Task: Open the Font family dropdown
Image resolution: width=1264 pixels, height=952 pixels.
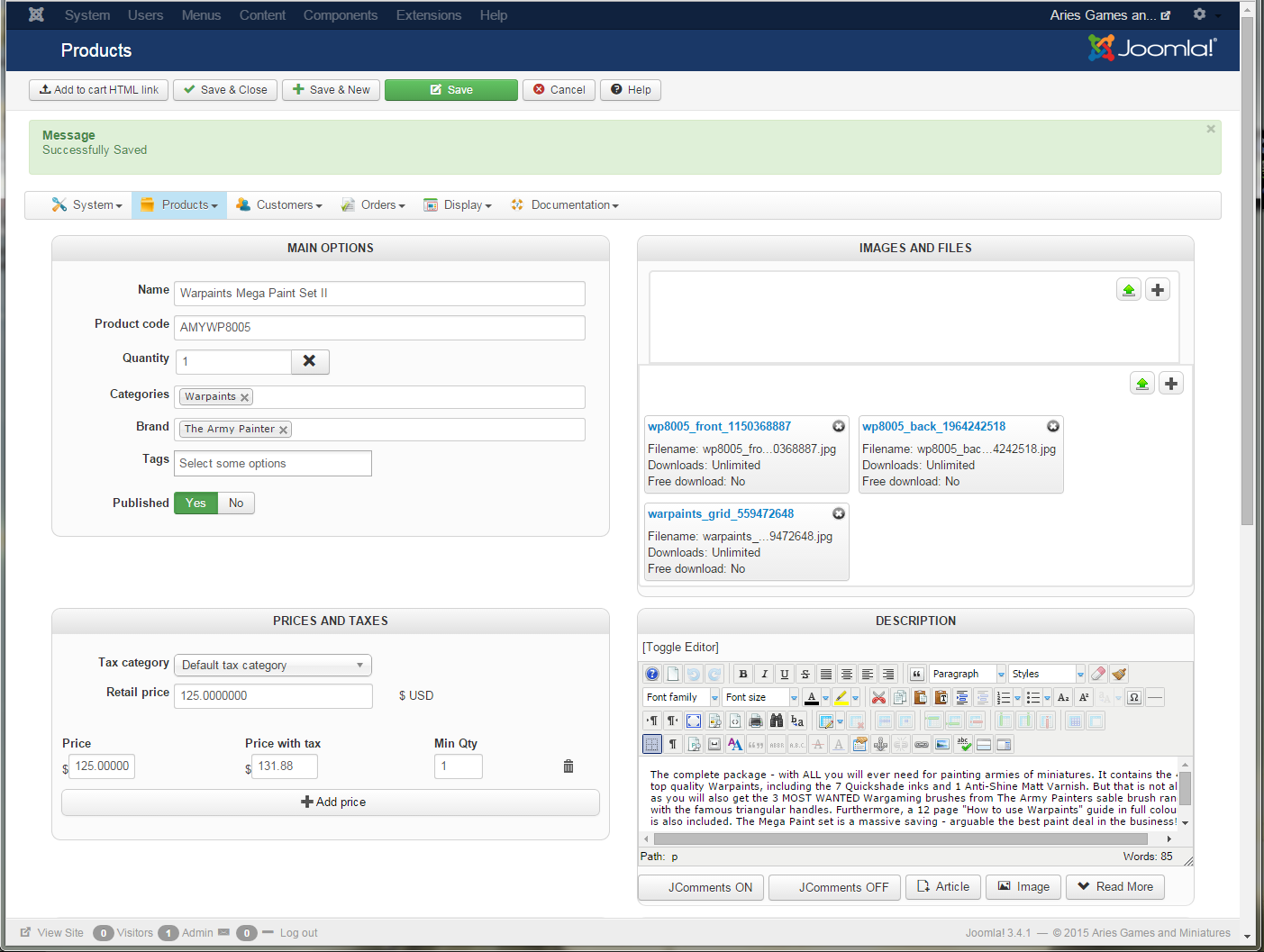Action: point(681,697)
